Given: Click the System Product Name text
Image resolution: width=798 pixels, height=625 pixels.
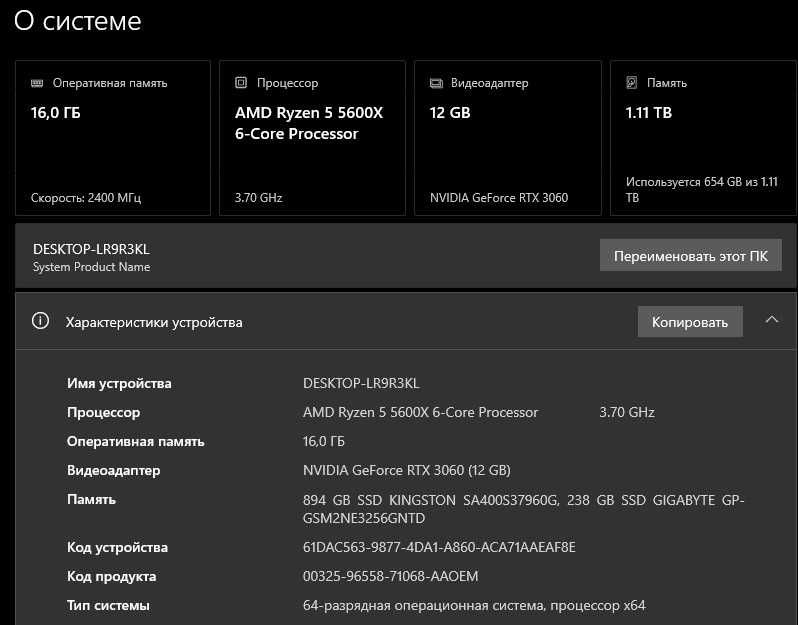Looking at the screenshot, I should point(92,267).
